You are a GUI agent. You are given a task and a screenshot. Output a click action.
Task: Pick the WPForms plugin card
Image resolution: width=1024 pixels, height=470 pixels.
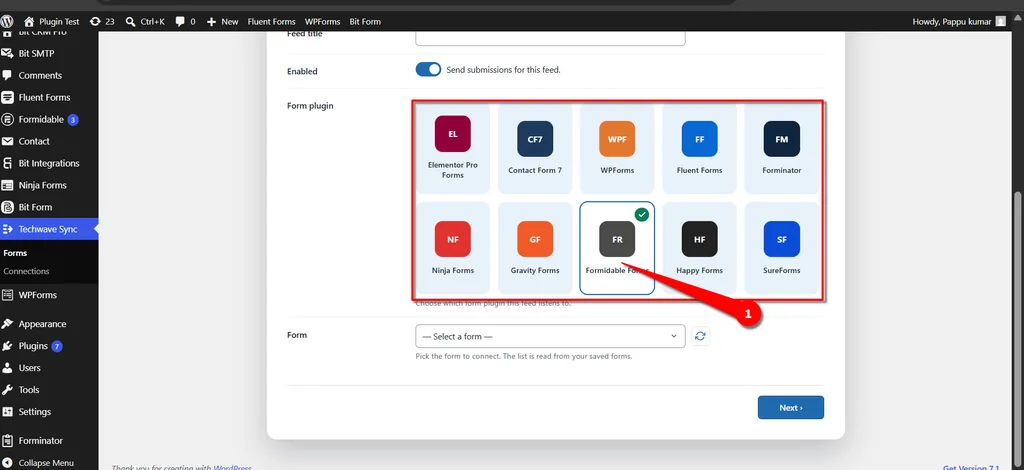(616, 149)
